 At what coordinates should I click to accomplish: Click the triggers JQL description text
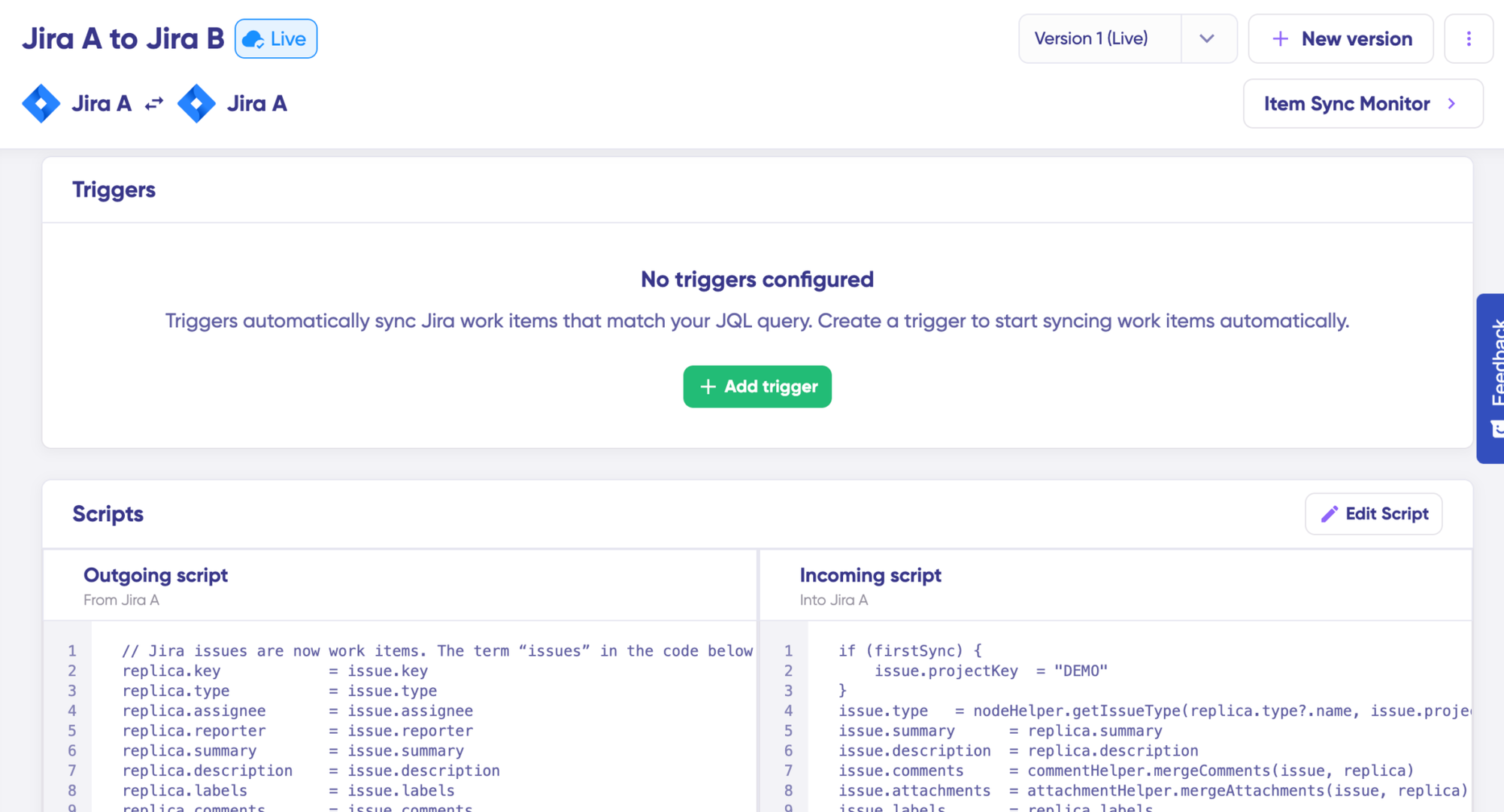757,321
